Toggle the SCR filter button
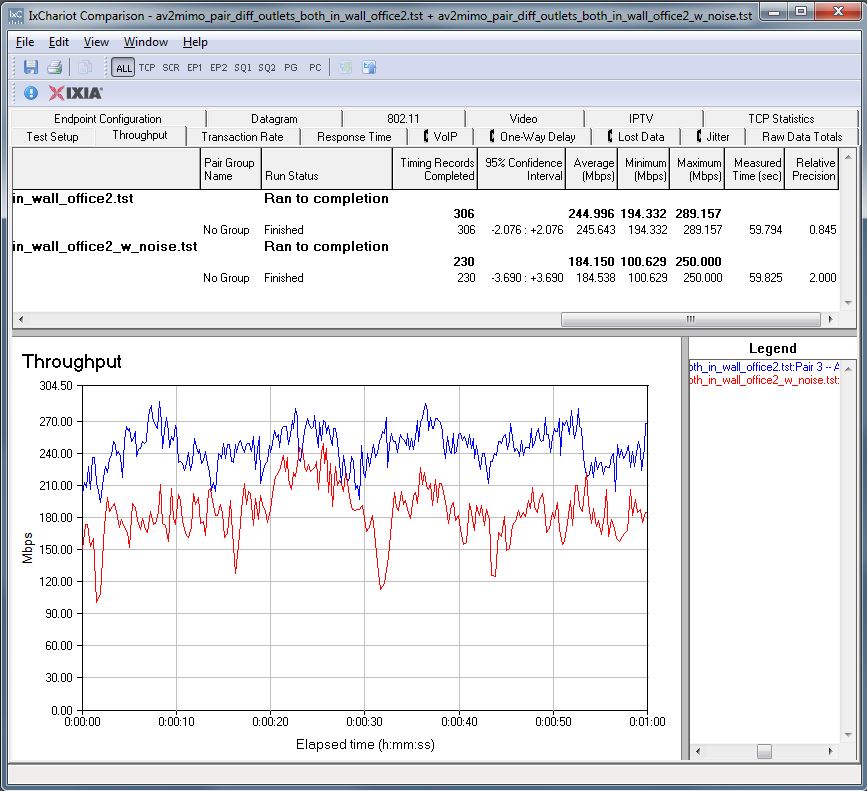The height and width of the screenshot is (791, 867). tap(171, 67)
